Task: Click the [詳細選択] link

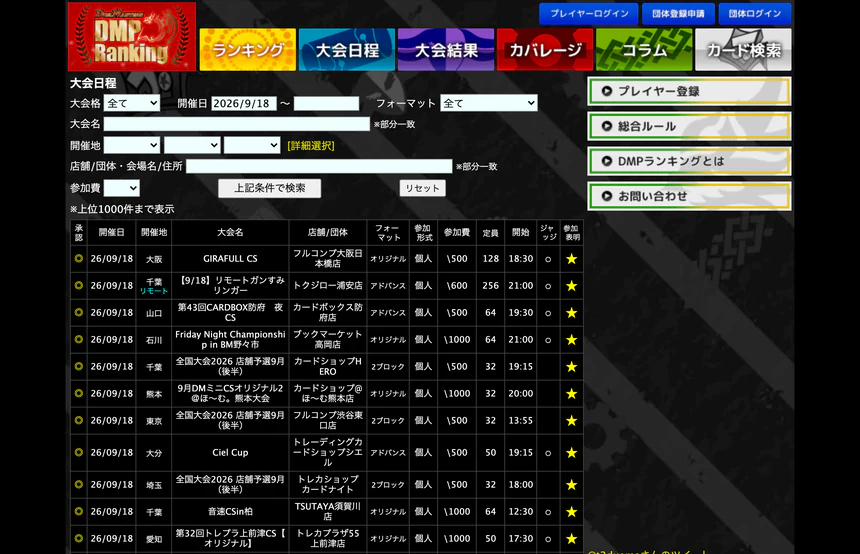Action: click(x=310, y=146)
